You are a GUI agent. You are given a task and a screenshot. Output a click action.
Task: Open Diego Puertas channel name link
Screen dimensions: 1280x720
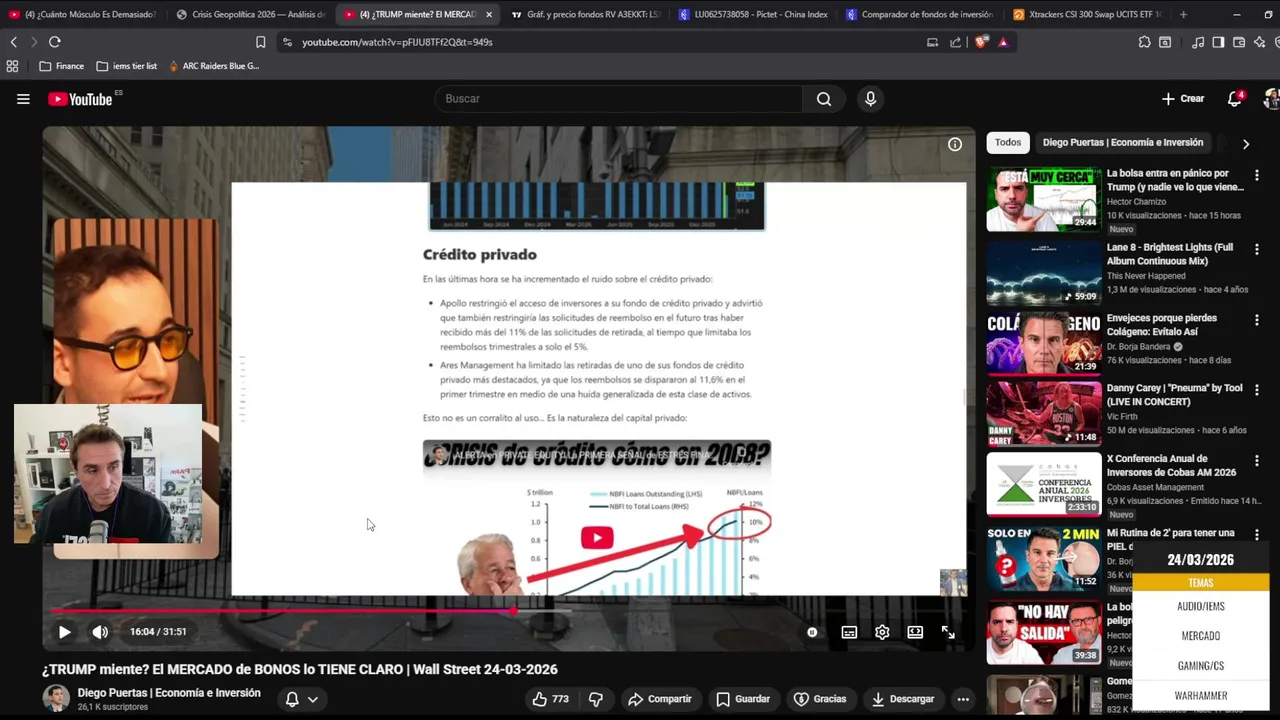pyautogui.click(x=169, y=693)
